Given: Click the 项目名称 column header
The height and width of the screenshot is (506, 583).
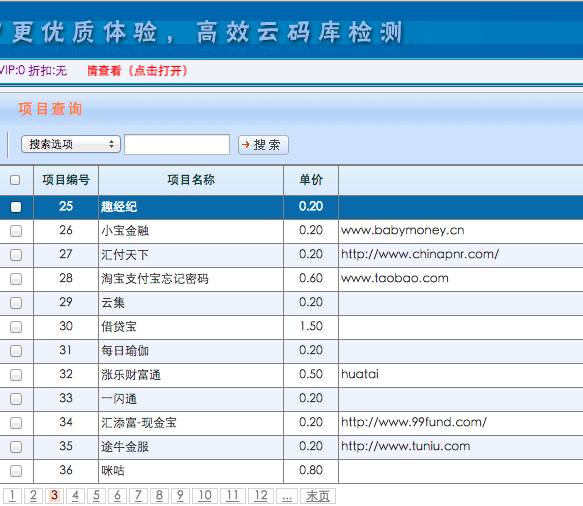Looking at the screenshot, I should click(191, 180).
